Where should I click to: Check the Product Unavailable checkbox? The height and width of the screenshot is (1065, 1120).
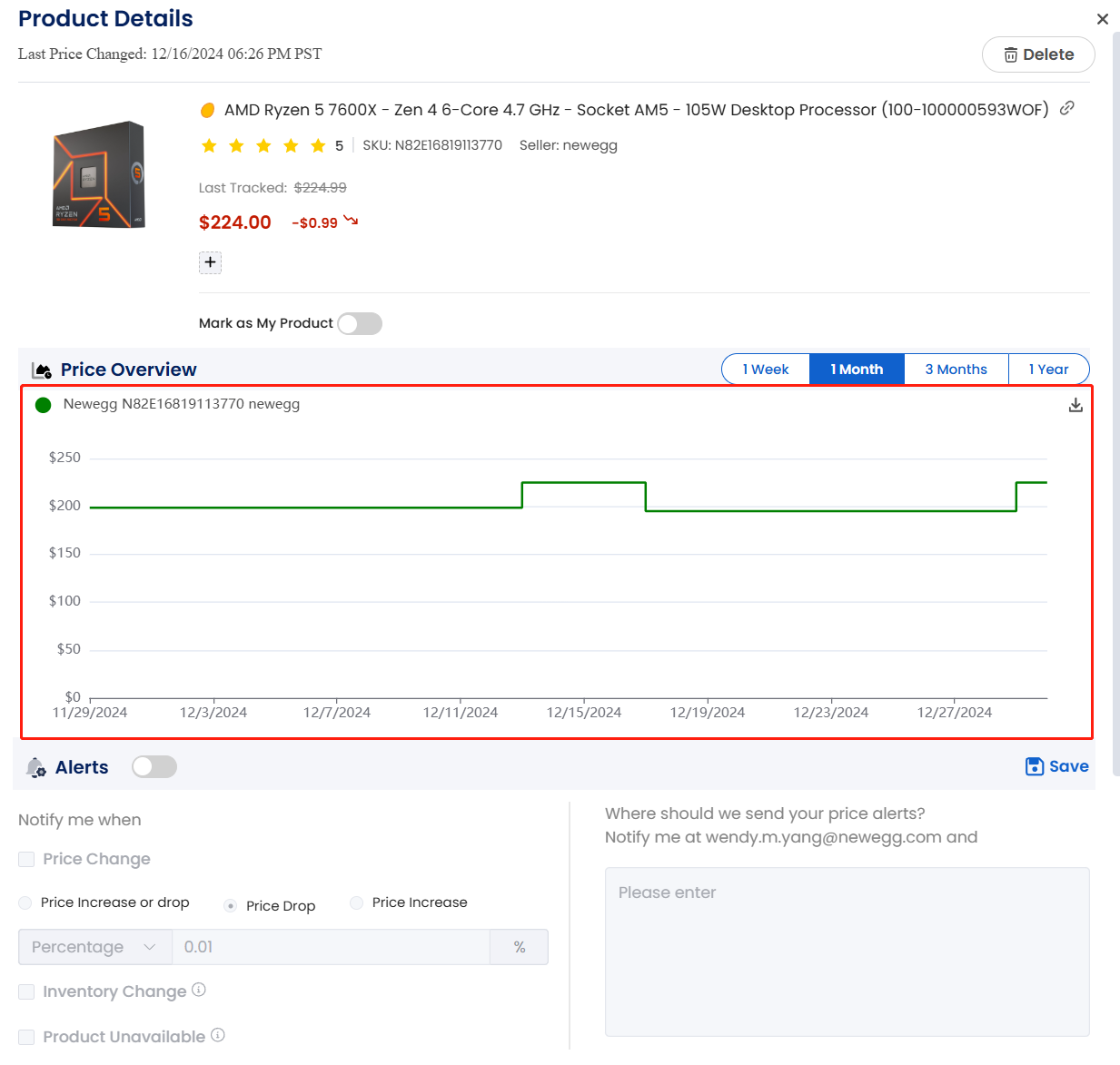click(x=26, y=1037)
